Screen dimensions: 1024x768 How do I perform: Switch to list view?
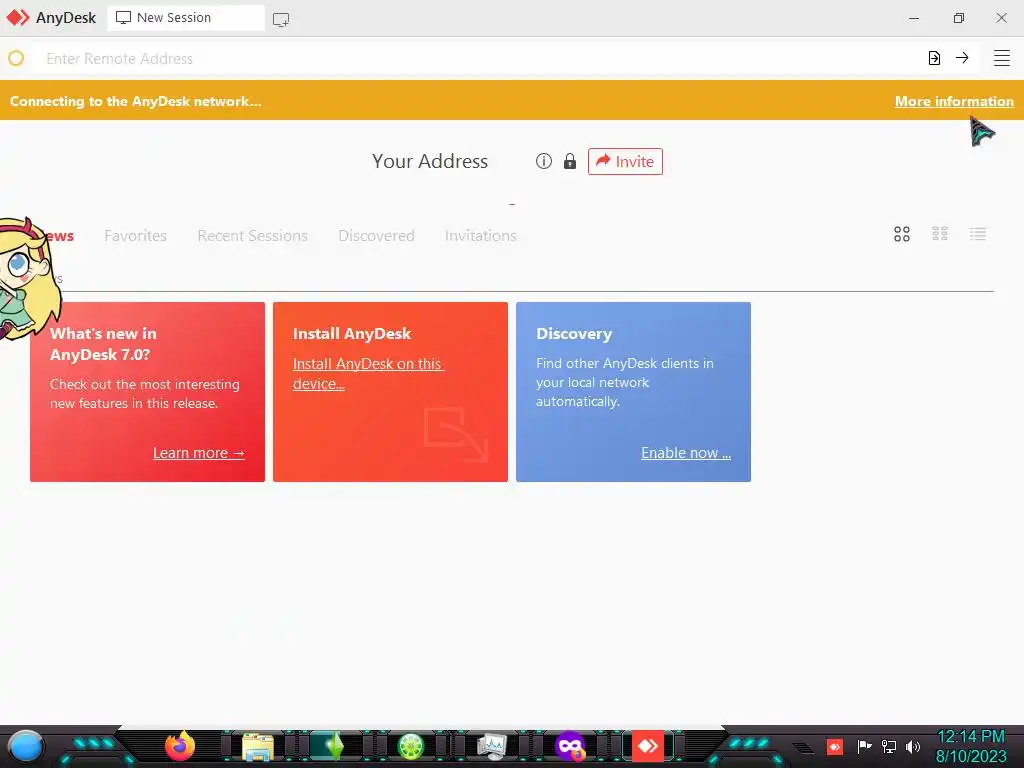click(x=978, y=234)
